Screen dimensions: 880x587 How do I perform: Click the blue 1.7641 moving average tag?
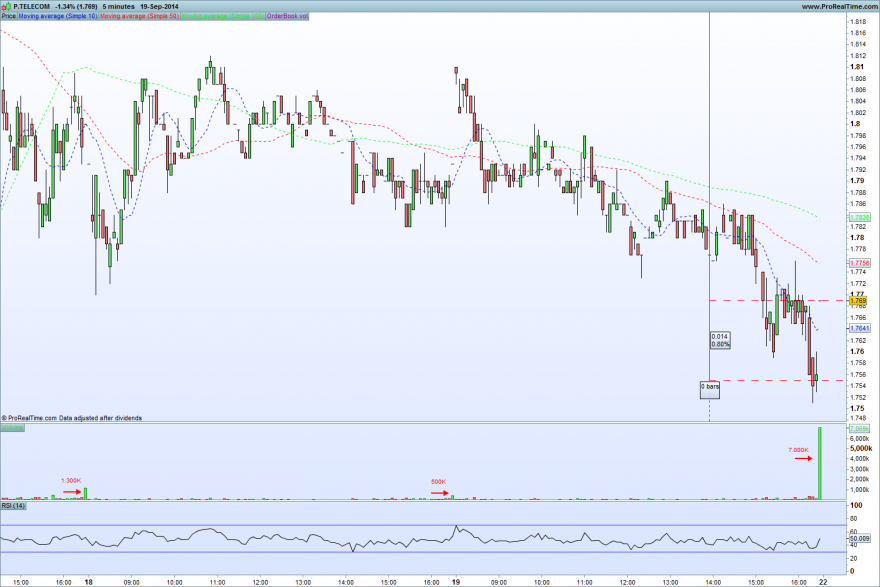(x=859, y=328)
